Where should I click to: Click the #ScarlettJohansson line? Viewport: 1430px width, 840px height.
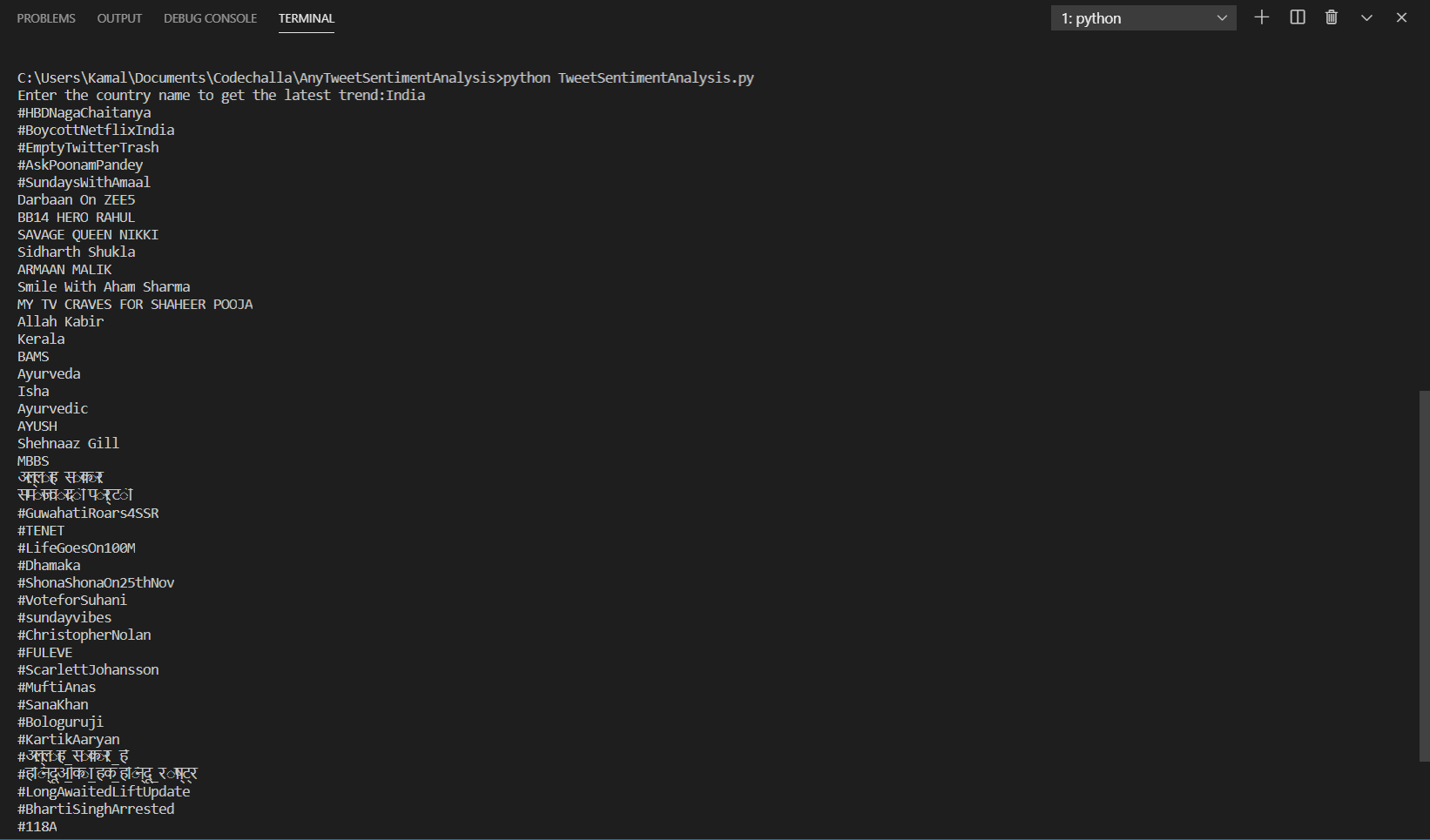88,669
